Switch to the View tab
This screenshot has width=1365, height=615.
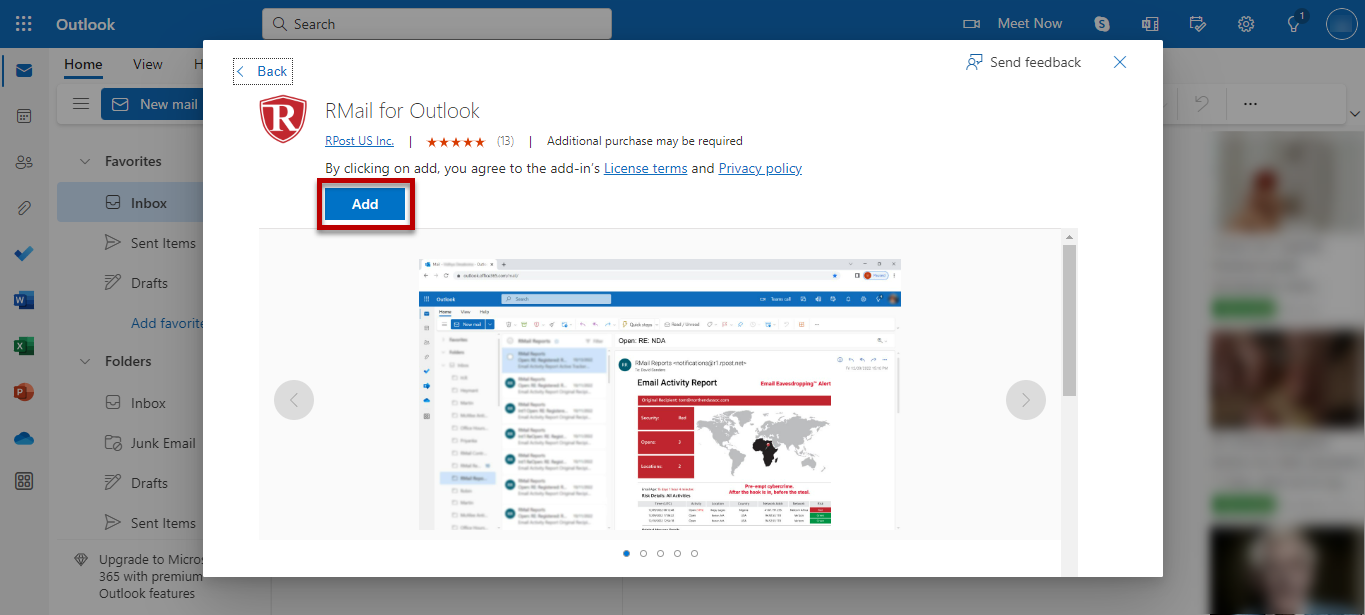(147, 63)
